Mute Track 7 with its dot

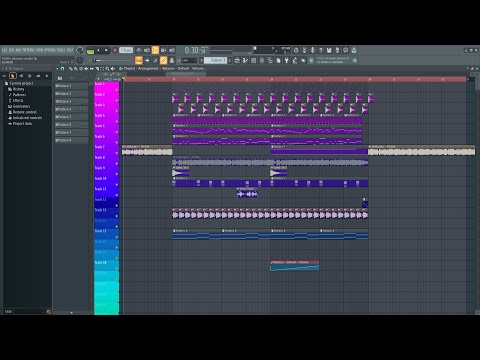click(117, 153)
